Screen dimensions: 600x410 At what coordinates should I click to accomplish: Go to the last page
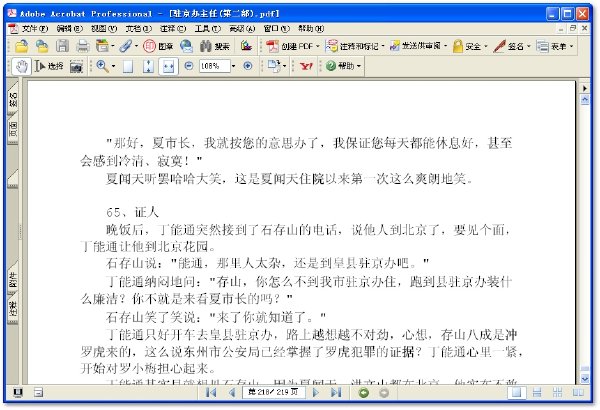(336, 392)
